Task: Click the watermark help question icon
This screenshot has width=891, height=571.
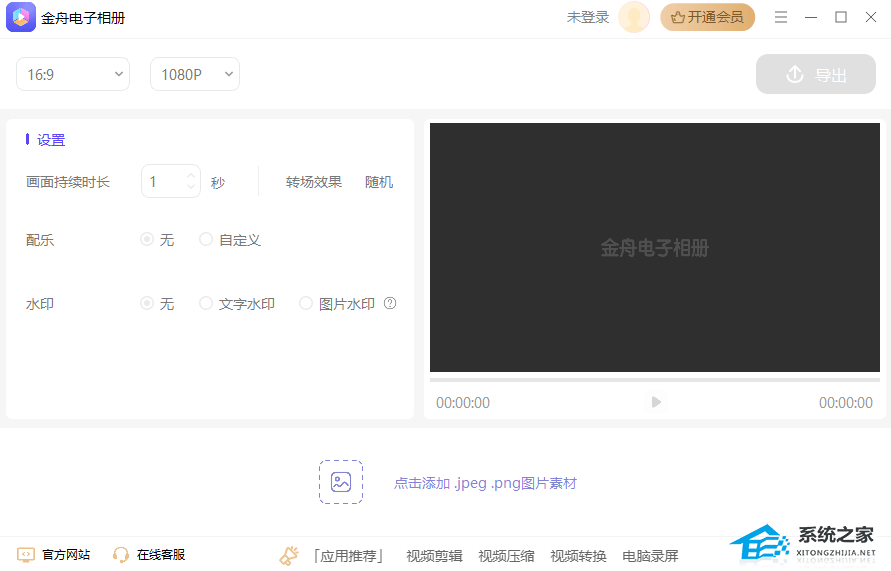Action: tap(390, 303)
